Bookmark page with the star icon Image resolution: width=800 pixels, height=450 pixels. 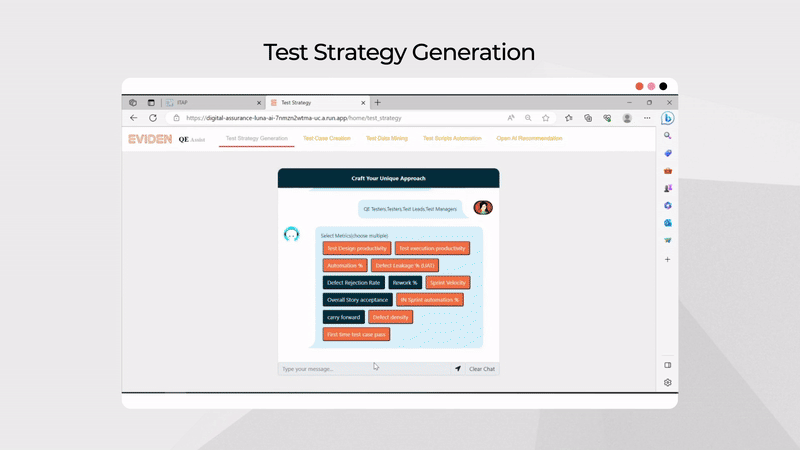click(545, 118)
